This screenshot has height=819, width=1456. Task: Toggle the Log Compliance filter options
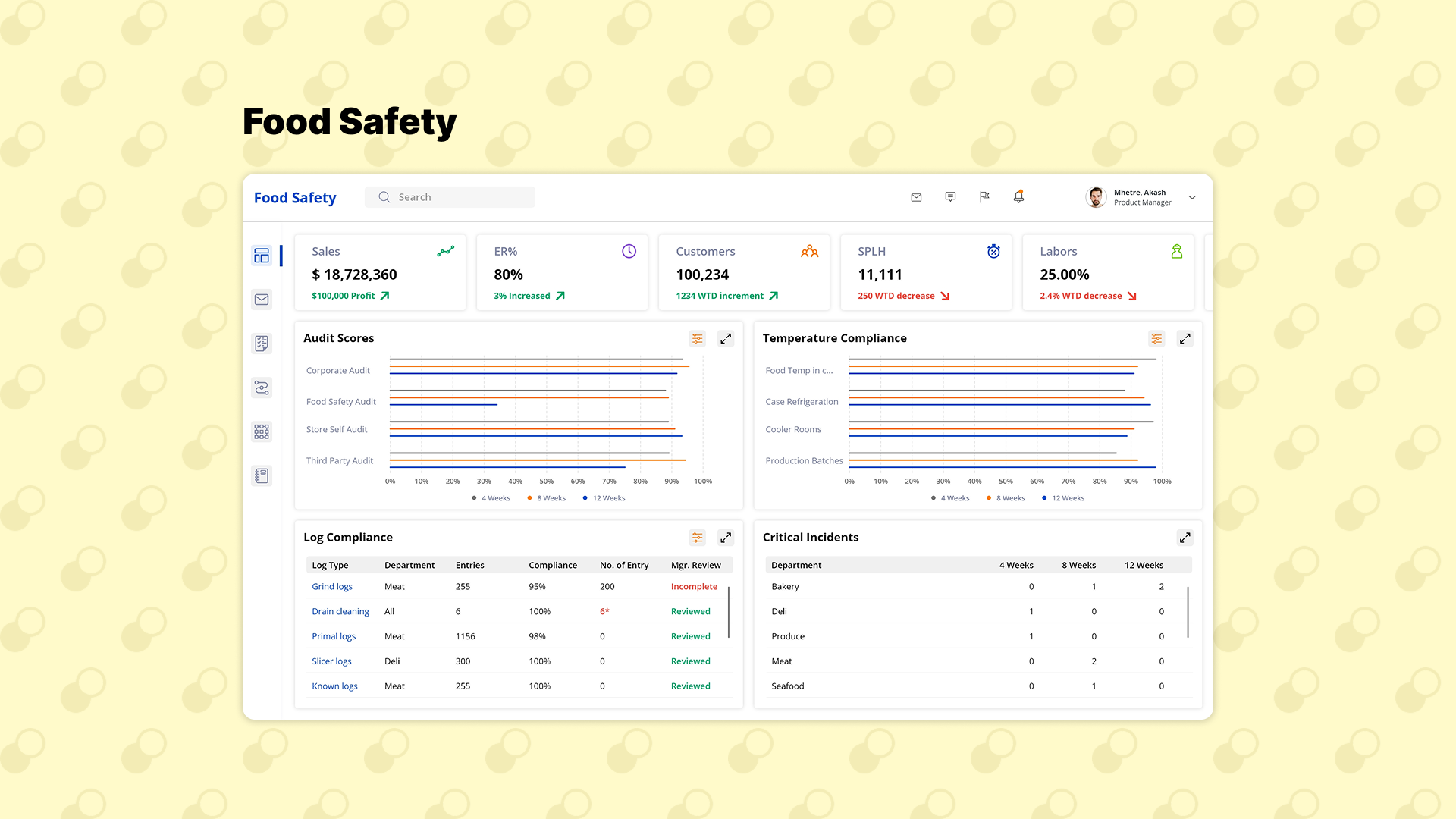697,537
